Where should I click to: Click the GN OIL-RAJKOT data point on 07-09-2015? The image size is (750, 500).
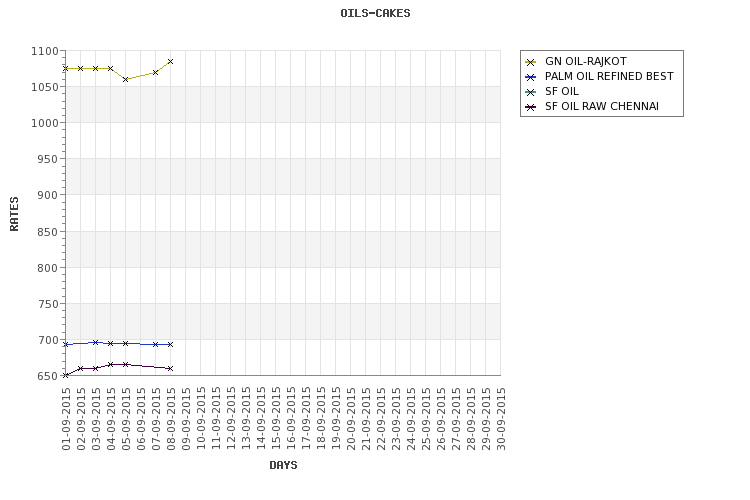coord(155,72)
